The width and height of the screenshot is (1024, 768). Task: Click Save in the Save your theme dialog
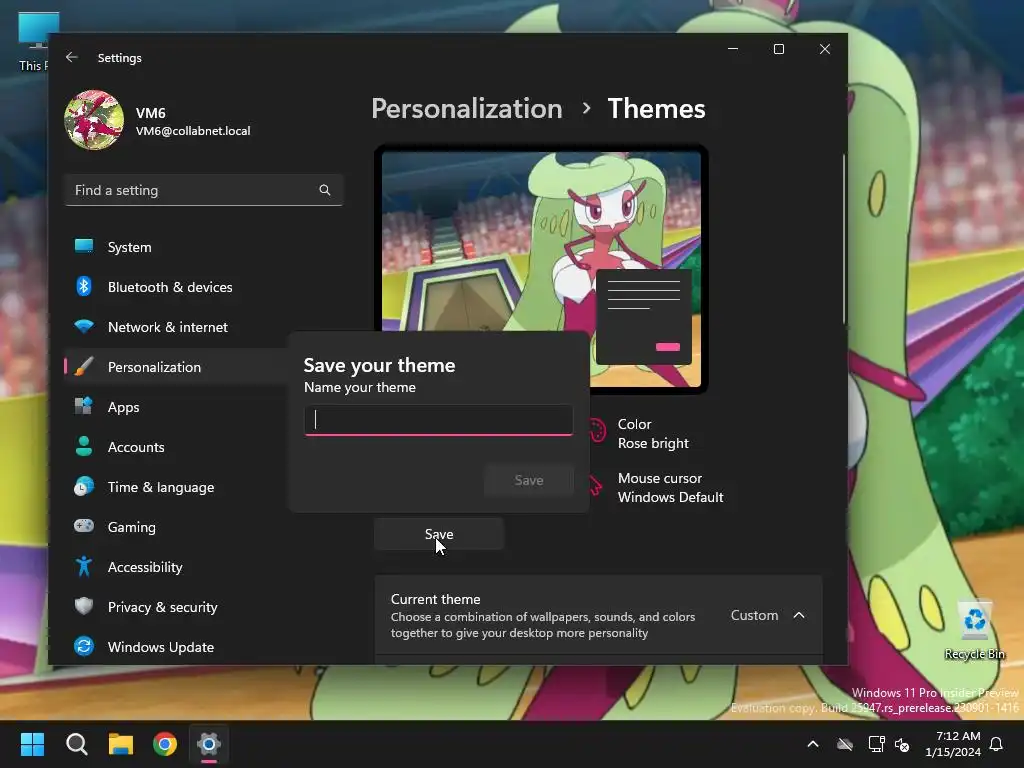coord(529,480)
